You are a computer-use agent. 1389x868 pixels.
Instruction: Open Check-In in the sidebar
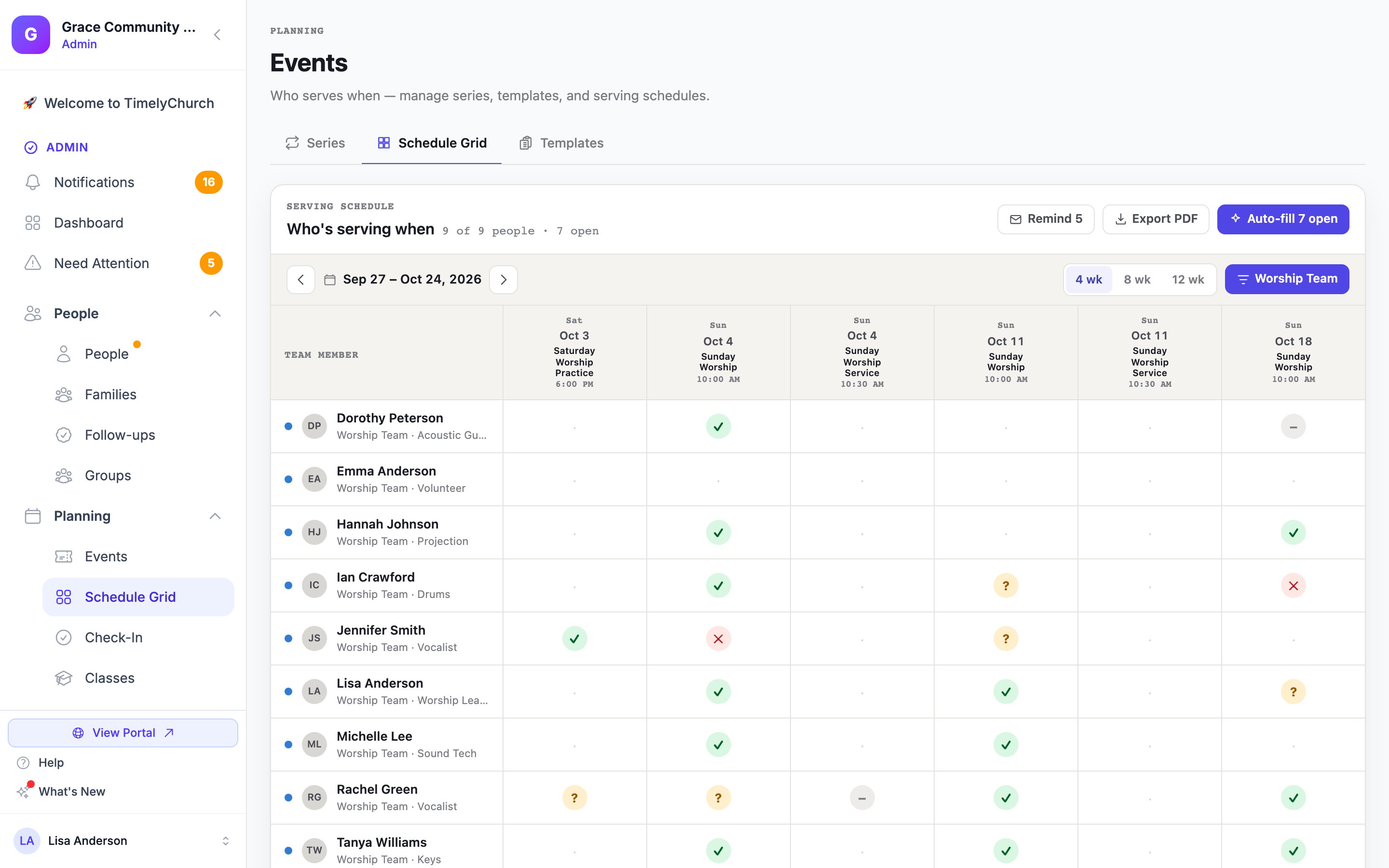[x=138, y=637]
